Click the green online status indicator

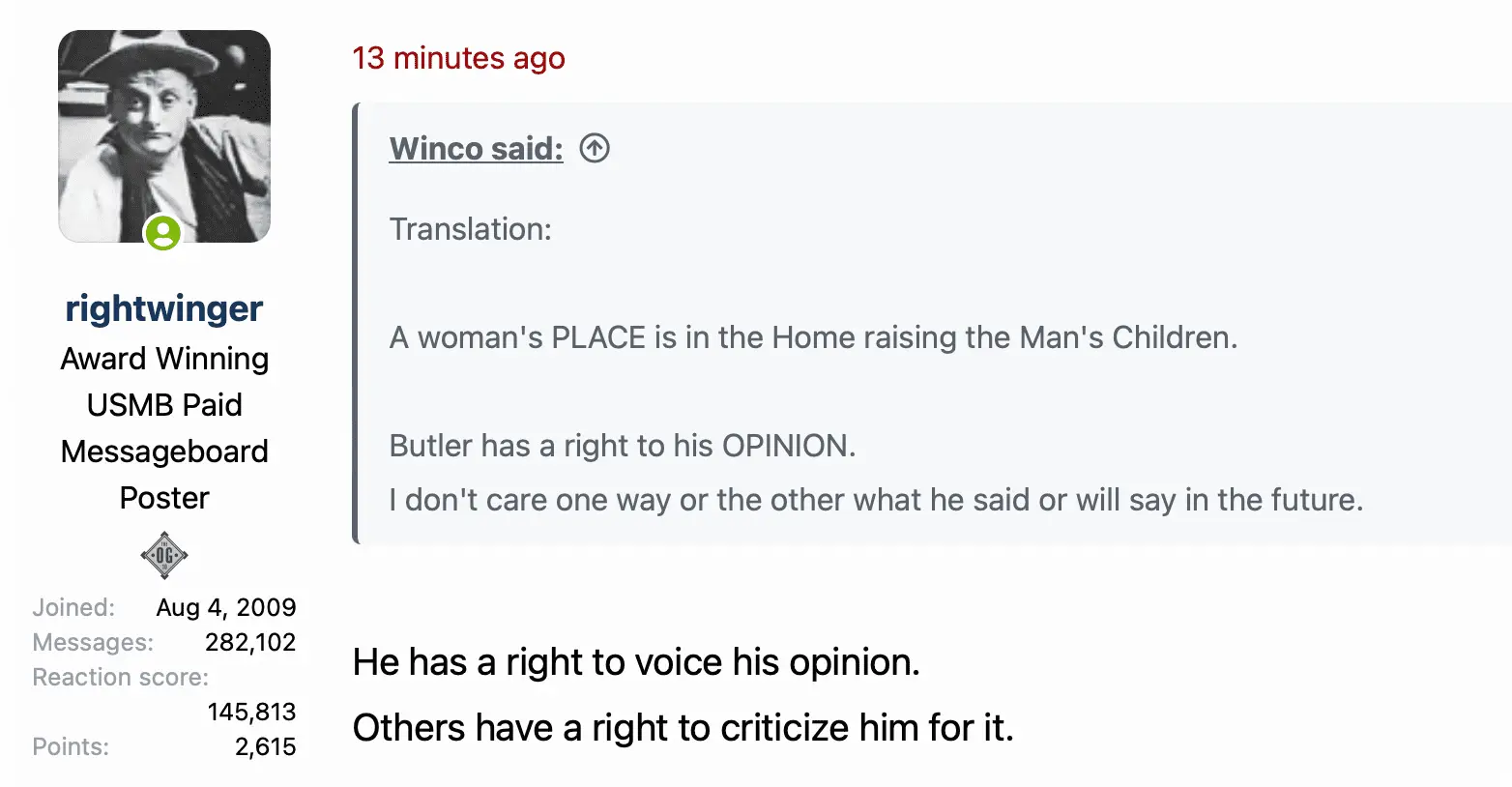[163, 233]
